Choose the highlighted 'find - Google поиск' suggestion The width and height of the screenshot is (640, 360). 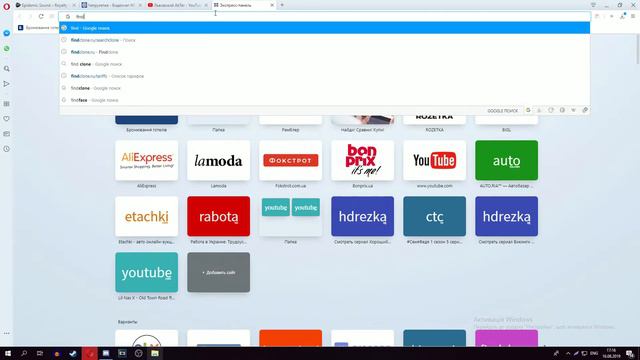[x=324, y=28]
